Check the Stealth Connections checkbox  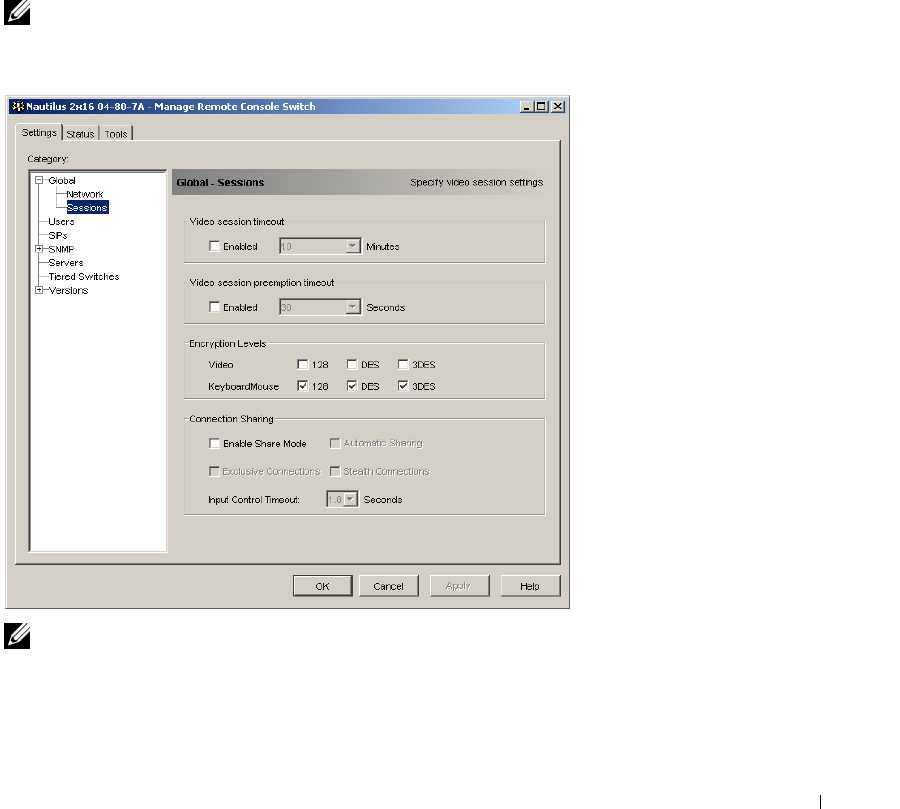335,471
